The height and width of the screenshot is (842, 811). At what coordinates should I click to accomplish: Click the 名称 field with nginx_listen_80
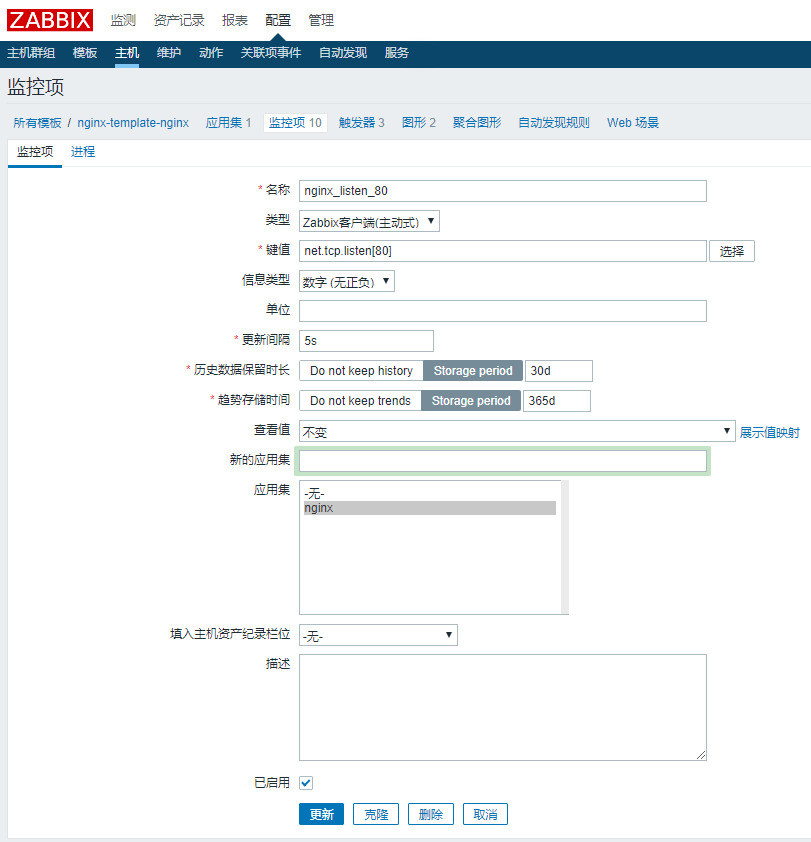(503, 191)
